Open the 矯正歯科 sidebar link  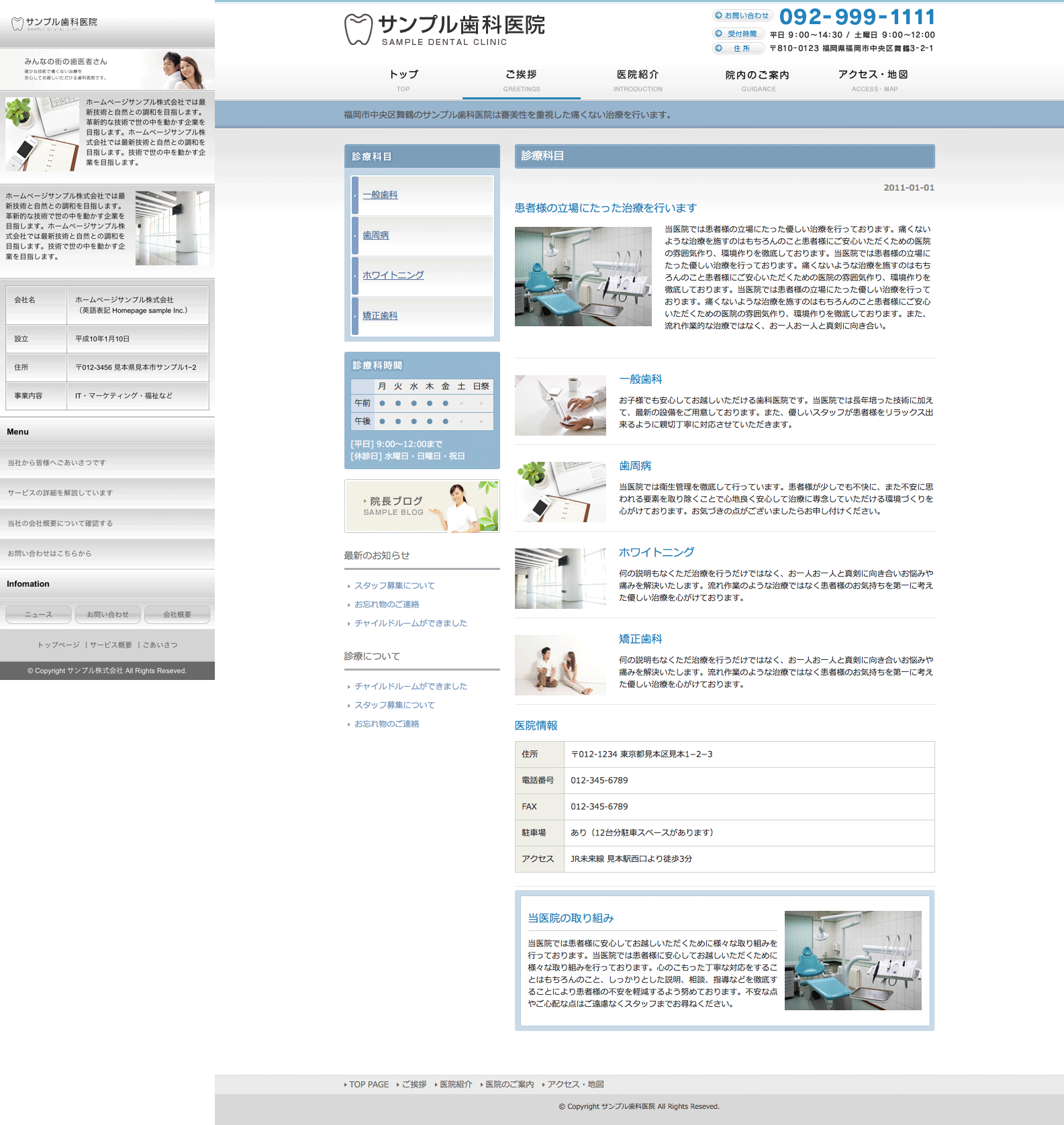[x=380, y=315]
